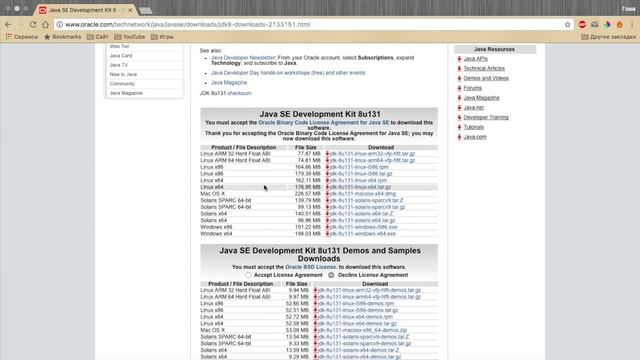
Task: Select the Java SE Development Kit tab
Action: [84, 10]
